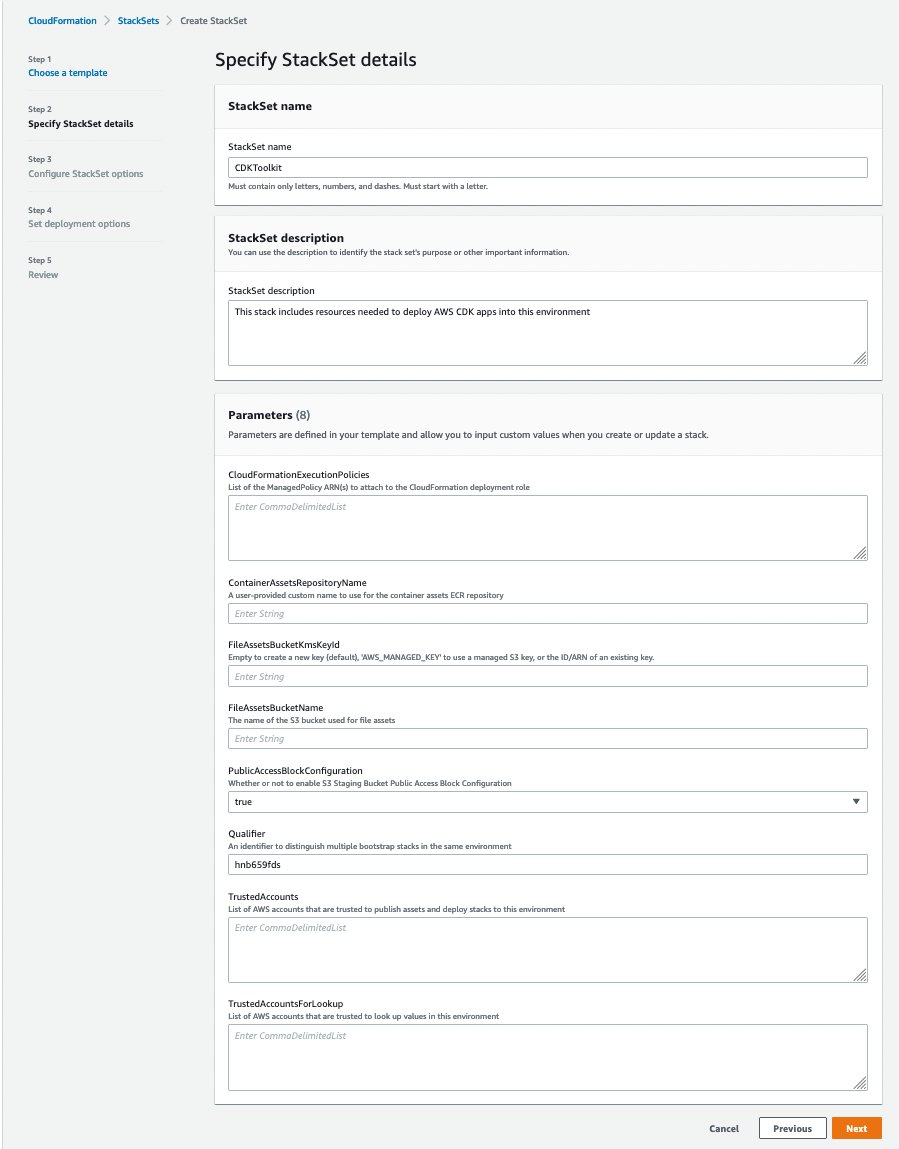Open the PublicAccessBlockConfiguration dropdown
This screenshot has height=1149, width=899.
tap(547, 801)
